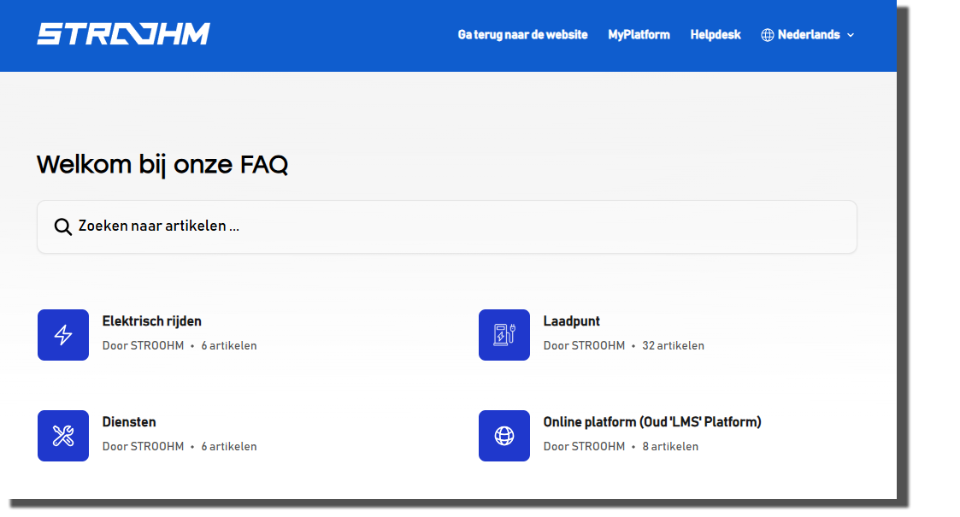The image size is (960, 517).
Task: Click the globe icon beside Nederlands
Action: (767, 35)
